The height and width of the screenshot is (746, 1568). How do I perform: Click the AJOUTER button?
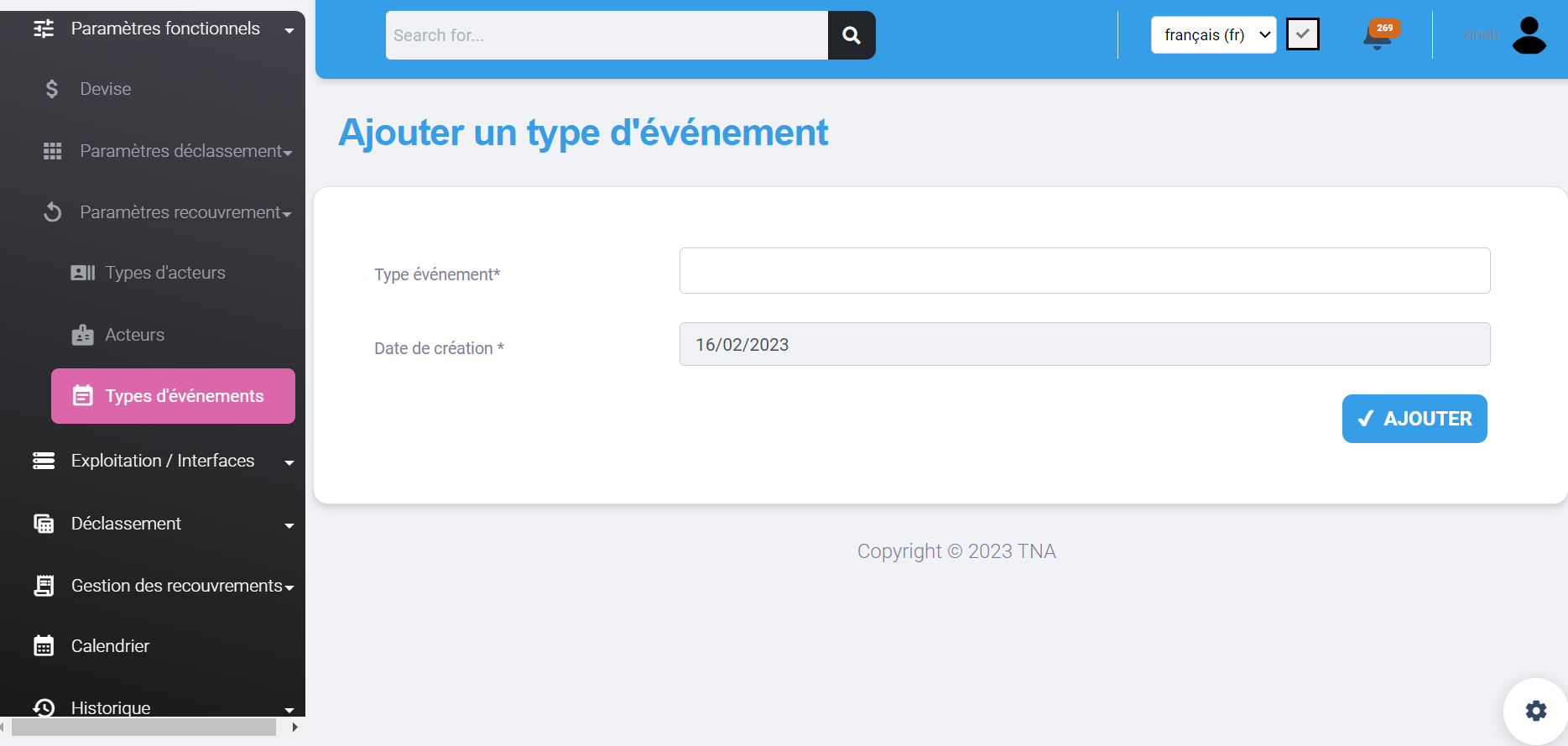1414,419
